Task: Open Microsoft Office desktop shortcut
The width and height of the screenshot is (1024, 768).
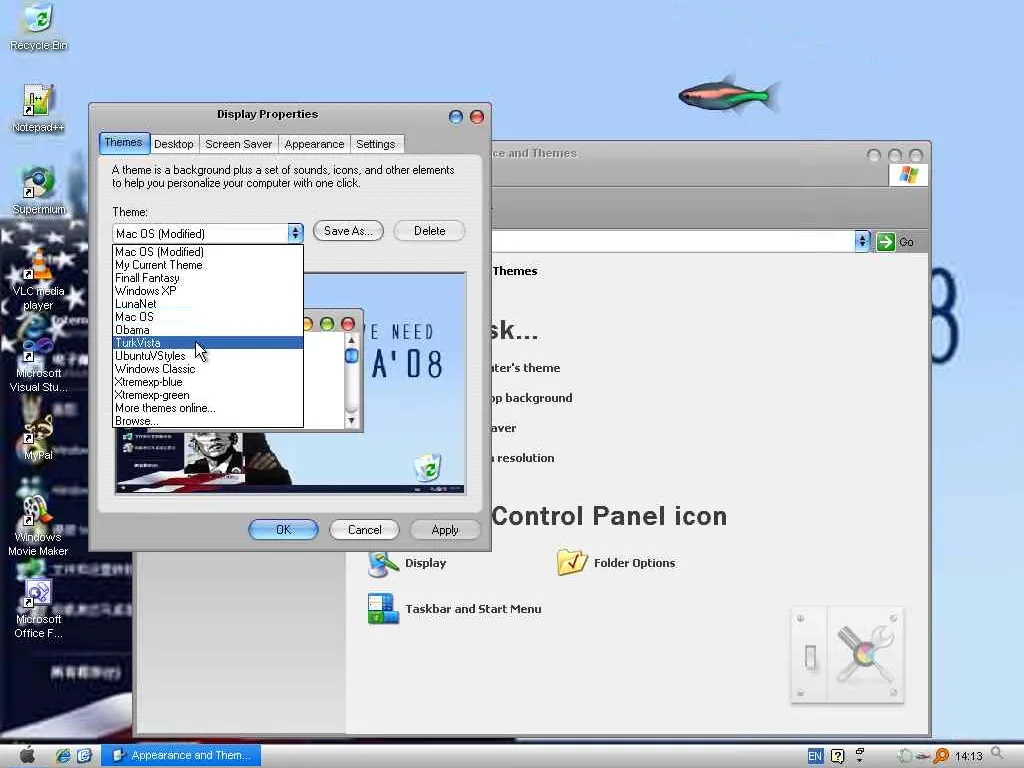Action: coord(38,609)
